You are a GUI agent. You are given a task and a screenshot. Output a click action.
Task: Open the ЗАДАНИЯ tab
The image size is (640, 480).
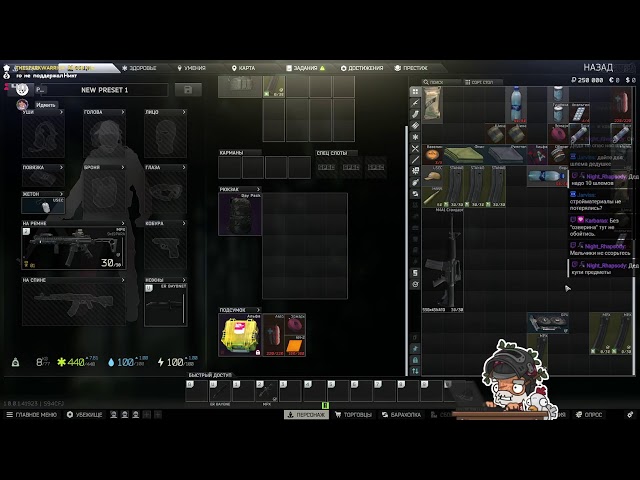tap(305, 68)
